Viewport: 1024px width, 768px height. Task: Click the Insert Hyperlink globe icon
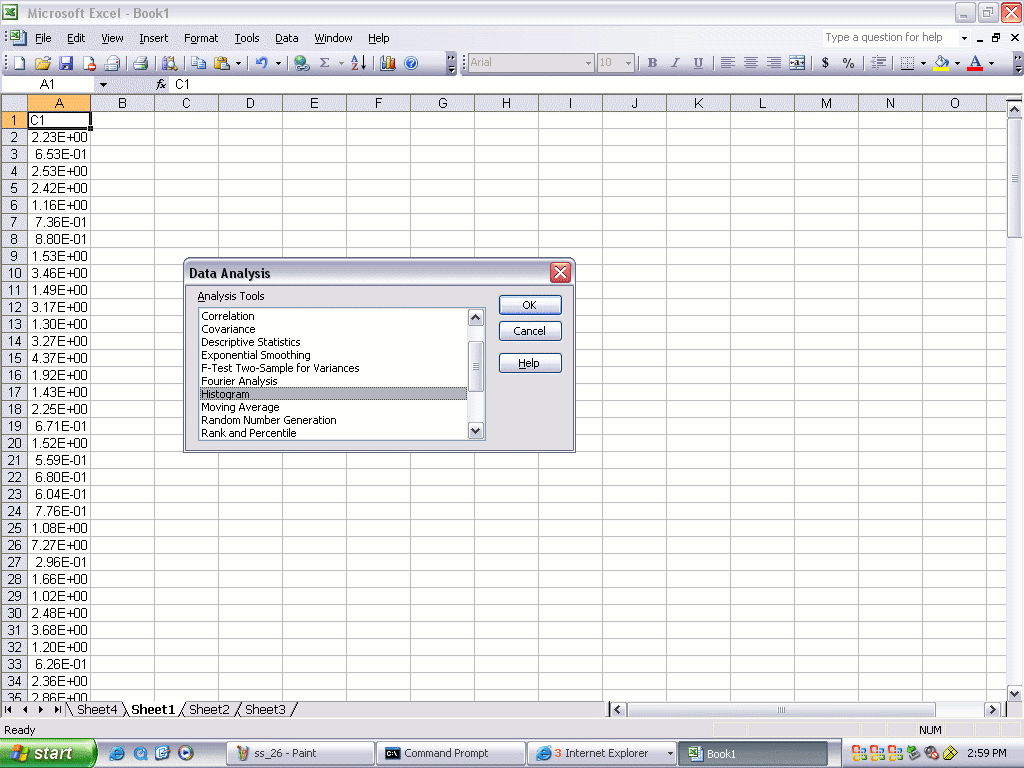[x=302, y=63]
